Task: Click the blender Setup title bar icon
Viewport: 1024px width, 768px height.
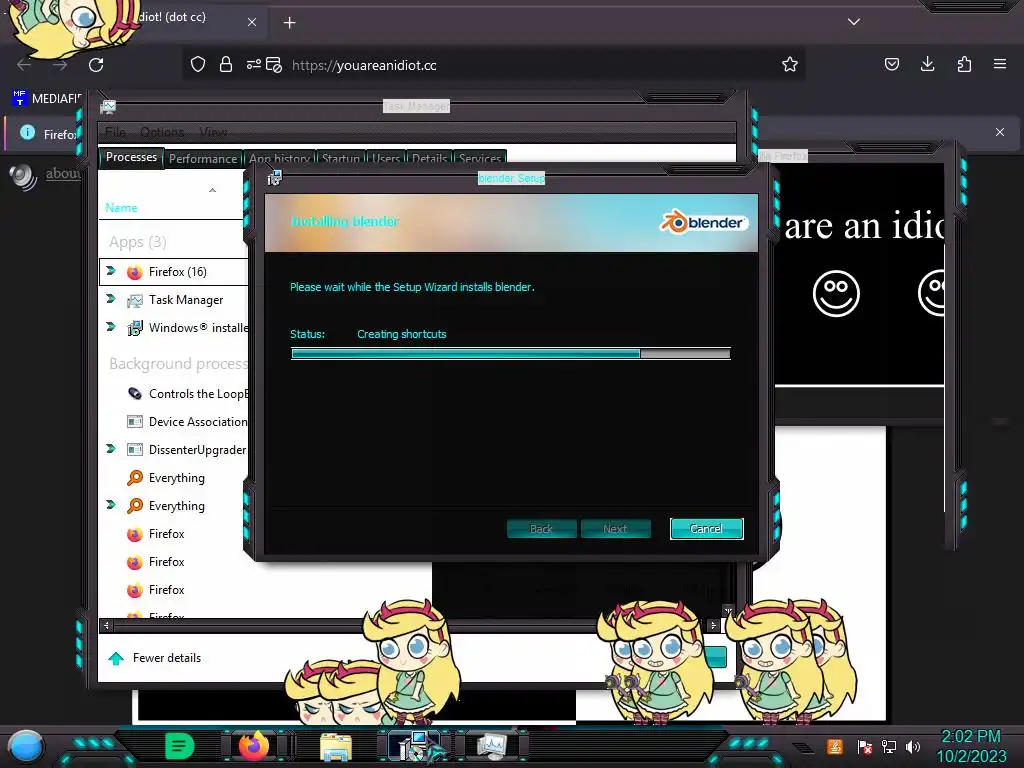Action: point(274,177)
